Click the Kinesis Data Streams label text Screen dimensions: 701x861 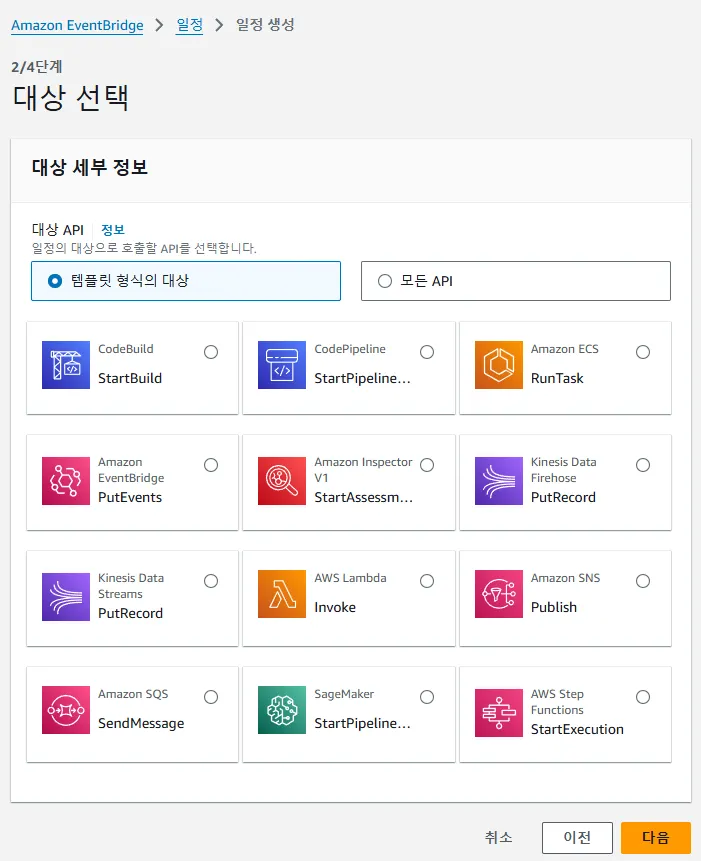[x=131, y=586]
